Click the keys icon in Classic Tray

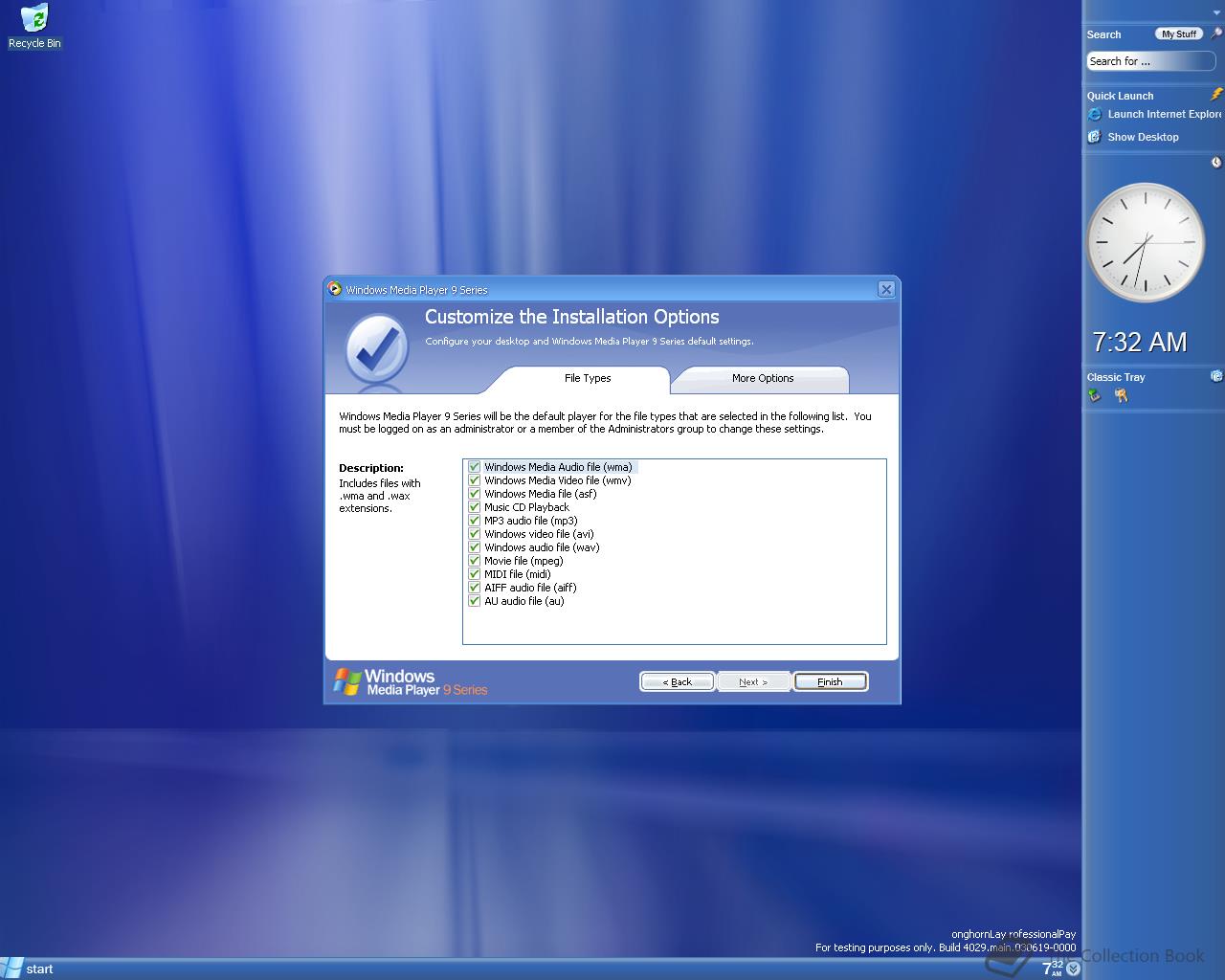click(1120, 395)
